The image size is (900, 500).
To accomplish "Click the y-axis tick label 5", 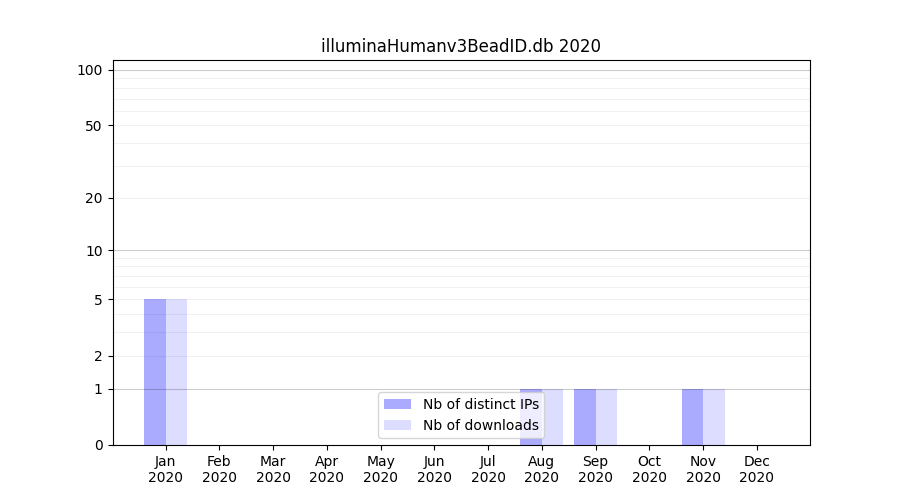I will (x=98, y=300).
